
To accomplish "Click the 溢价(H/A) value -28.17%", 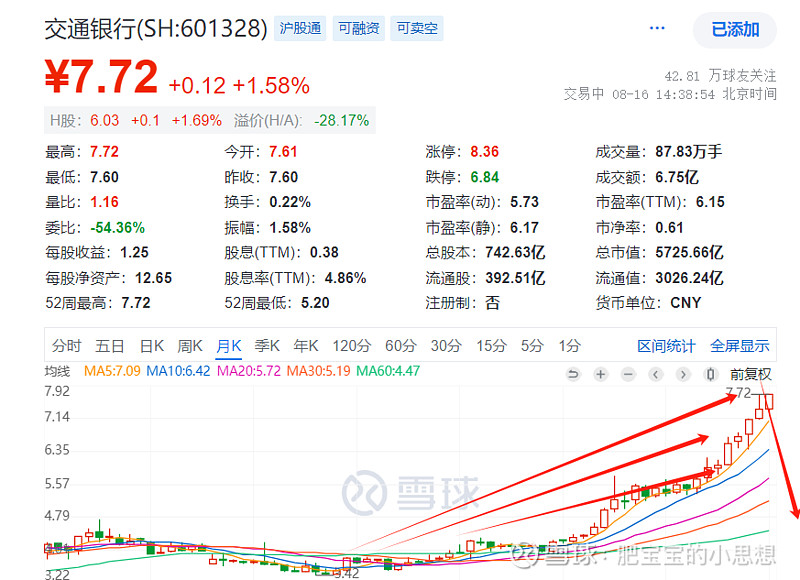I will point(341,120).
